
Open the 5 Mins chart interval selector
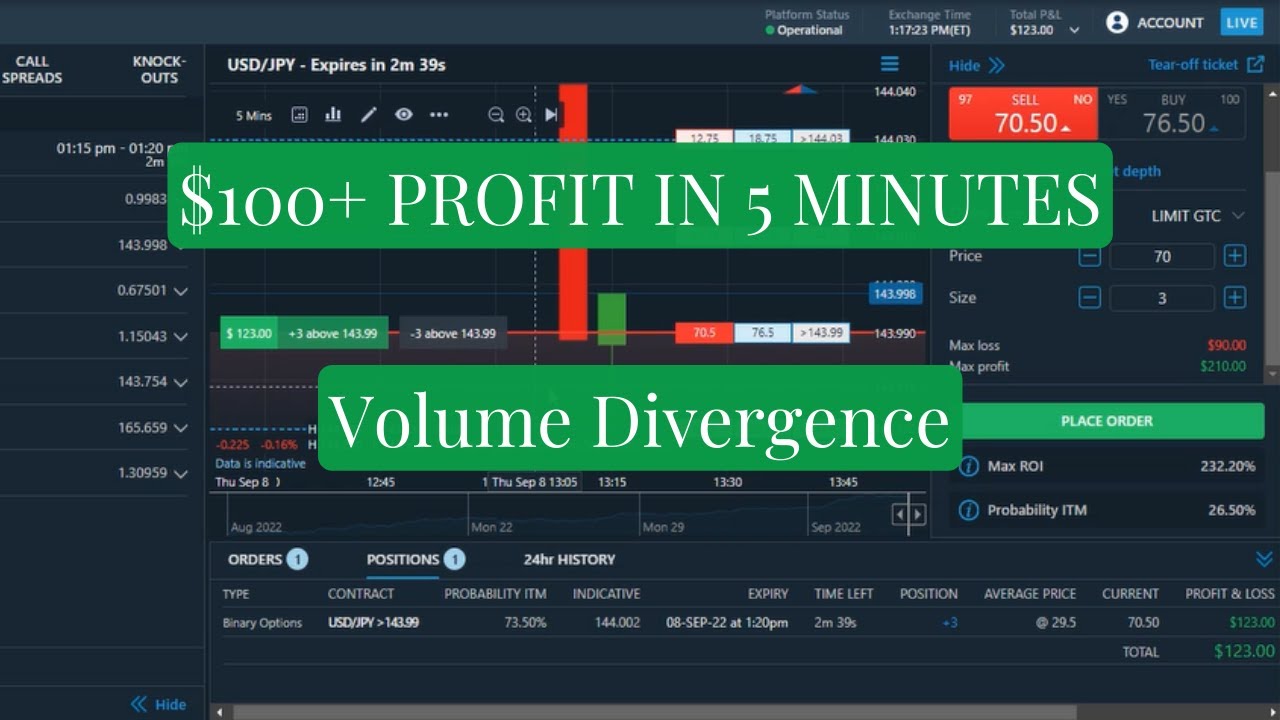[x=254, y=116]
